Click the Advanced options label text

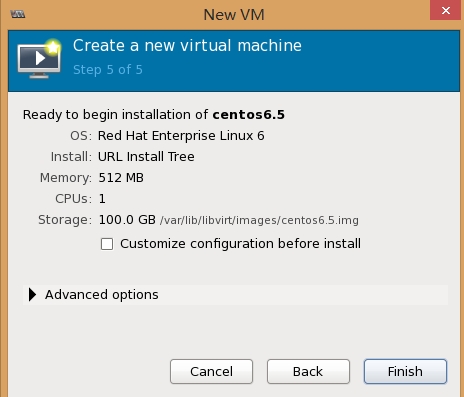(102, 295)
